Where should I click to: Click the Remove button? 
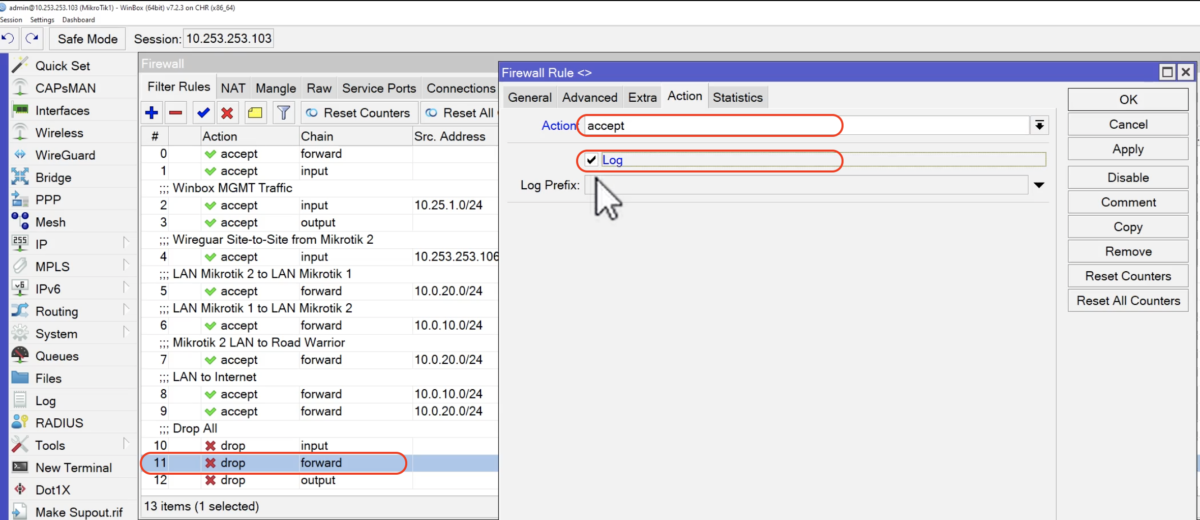click(1128, 251)
